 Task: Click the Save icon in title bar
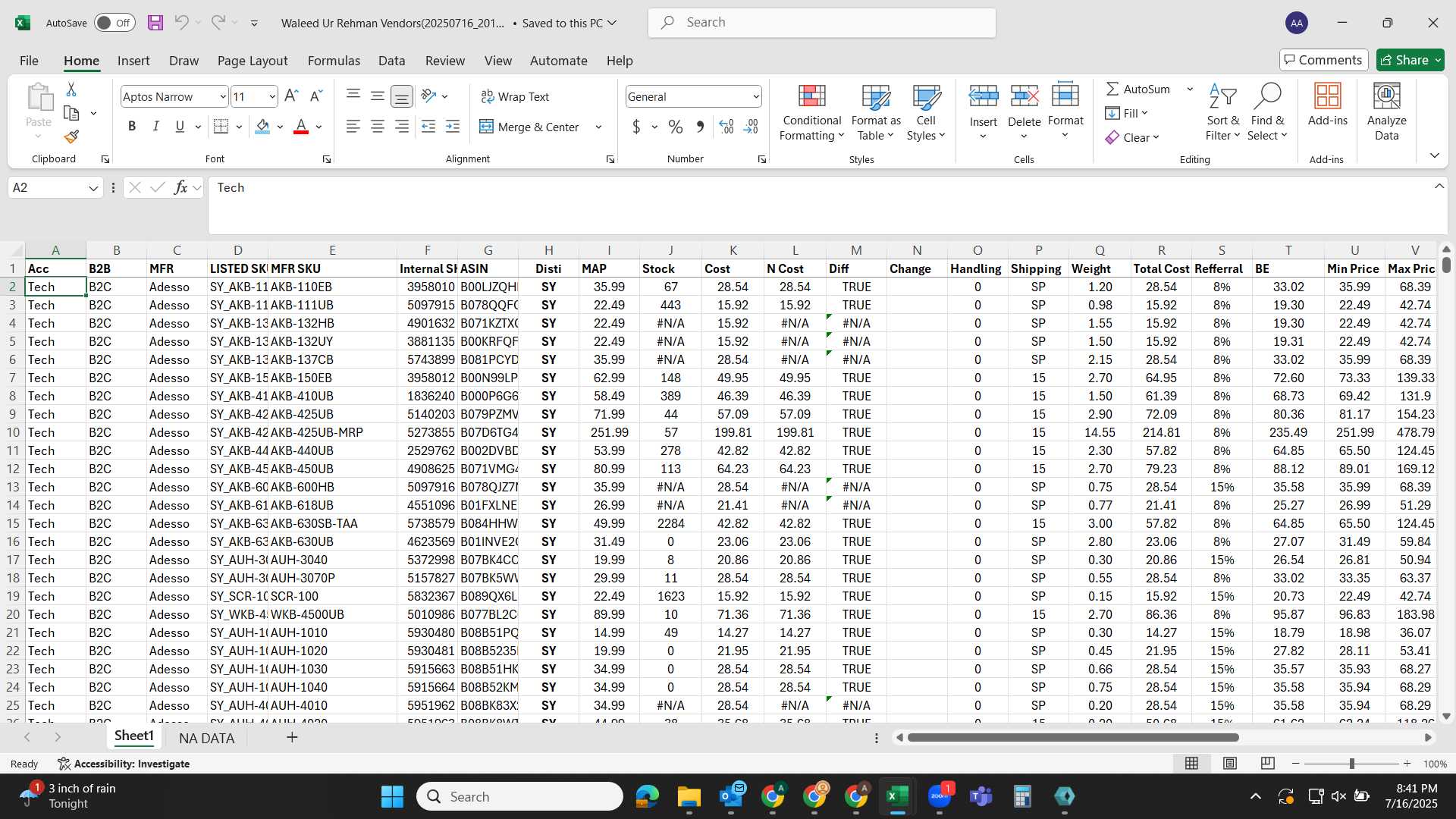pyautogui.click(x=155, y=23)
